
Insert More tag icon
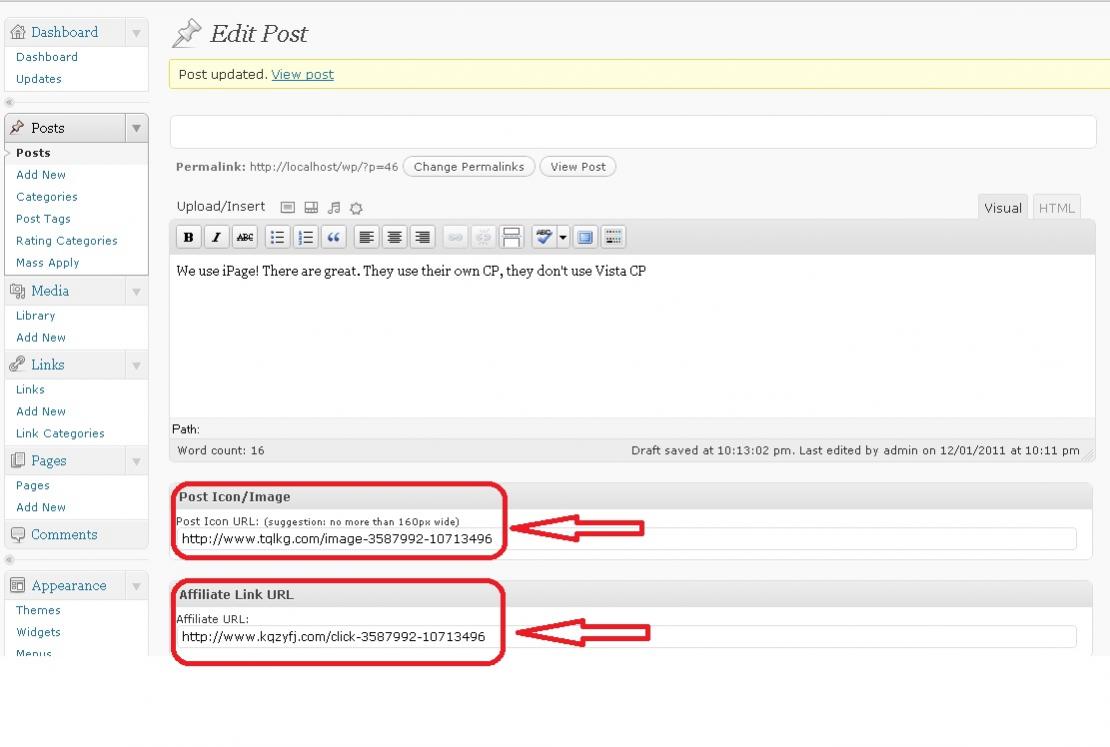click(x=511, y=237)
